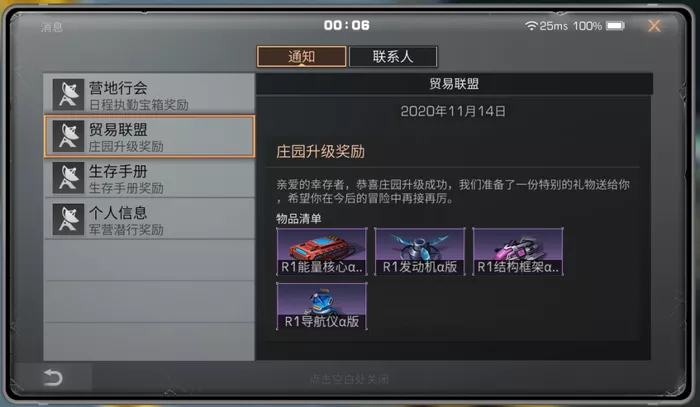Close the message panel with orange X
700x407 pixels.
pos(654,26)
